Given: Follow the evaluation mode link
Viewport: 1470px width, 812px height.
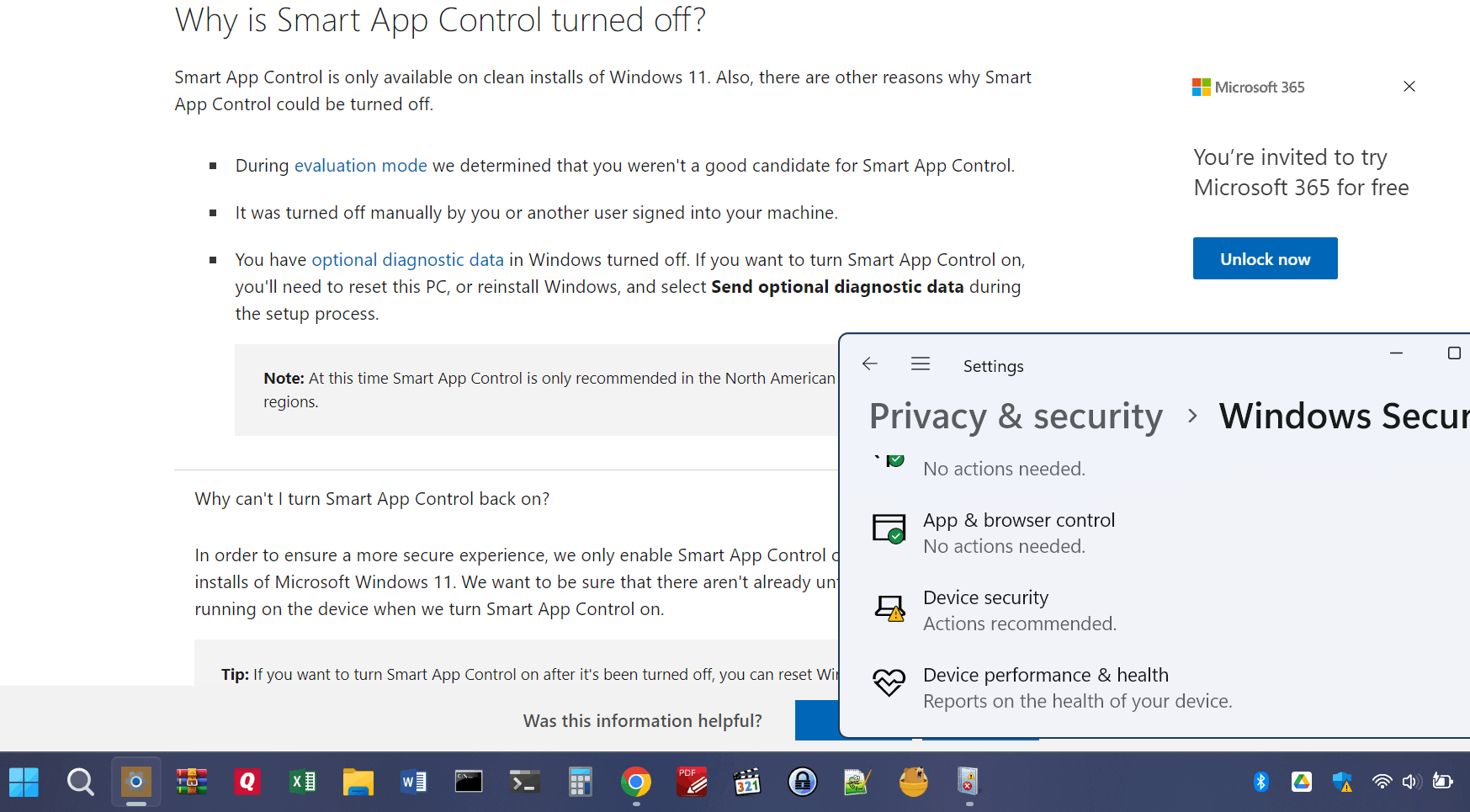Looking at the screenshot, I should click(361, 166).
